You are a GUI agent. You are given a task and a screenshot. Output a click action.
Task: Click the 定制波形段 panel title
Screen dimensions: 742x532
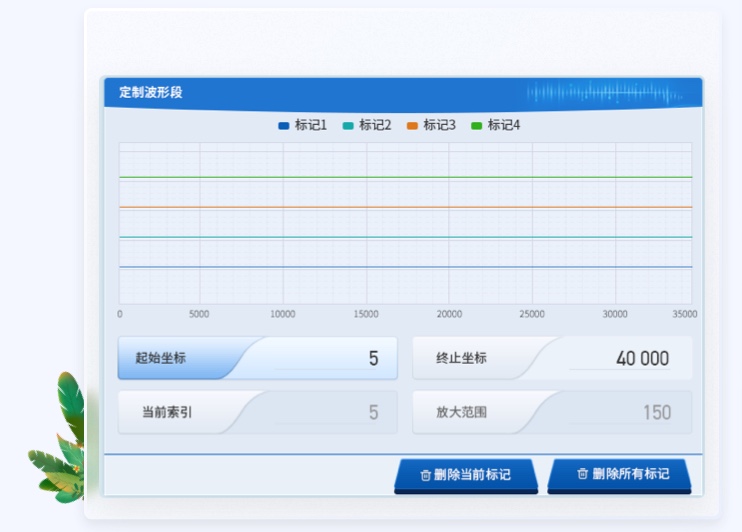(151, 93)
